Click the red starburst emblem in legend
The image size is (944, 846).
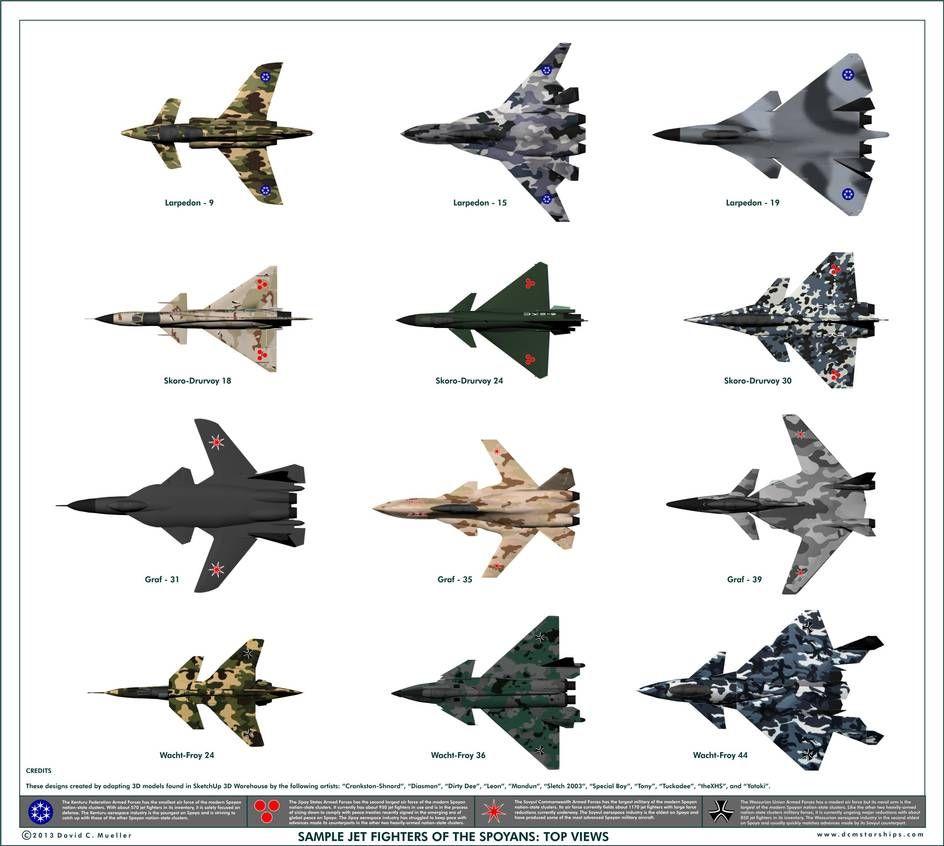click(x=493, y=811)
